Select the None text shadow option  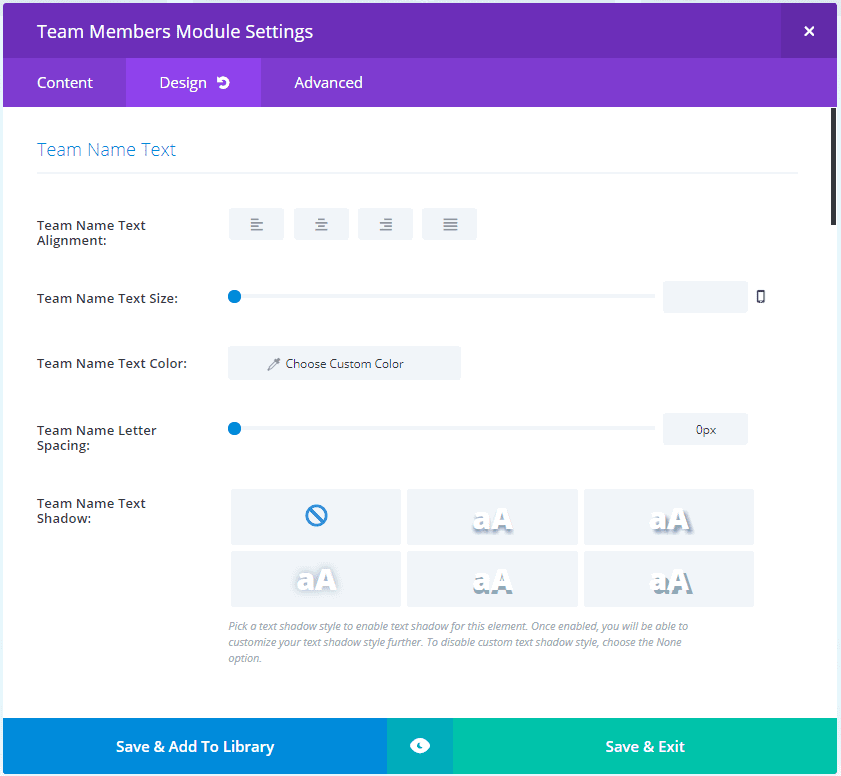[316, 516]
